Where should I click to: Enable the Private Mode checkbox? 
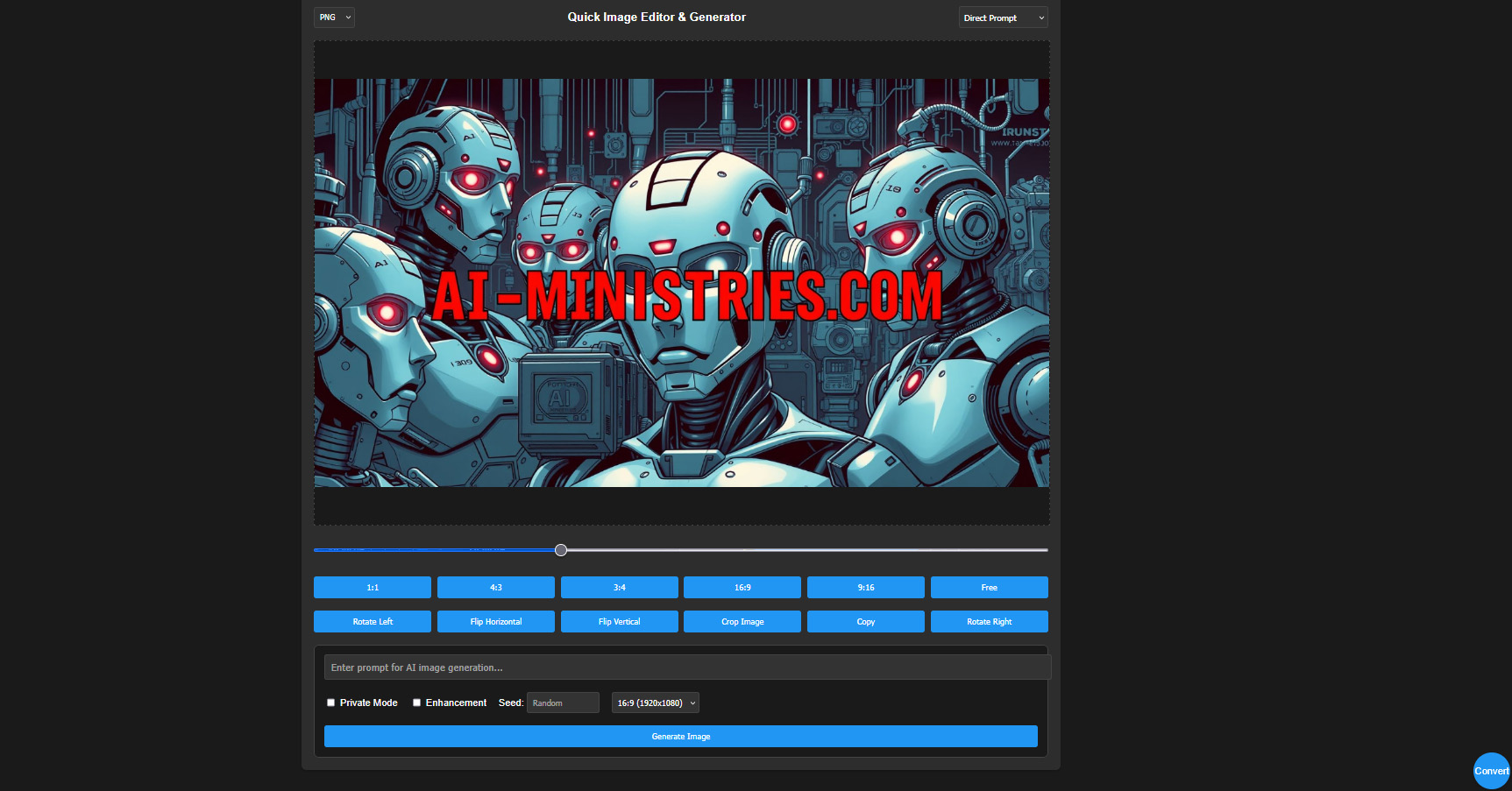coord(330,703)
